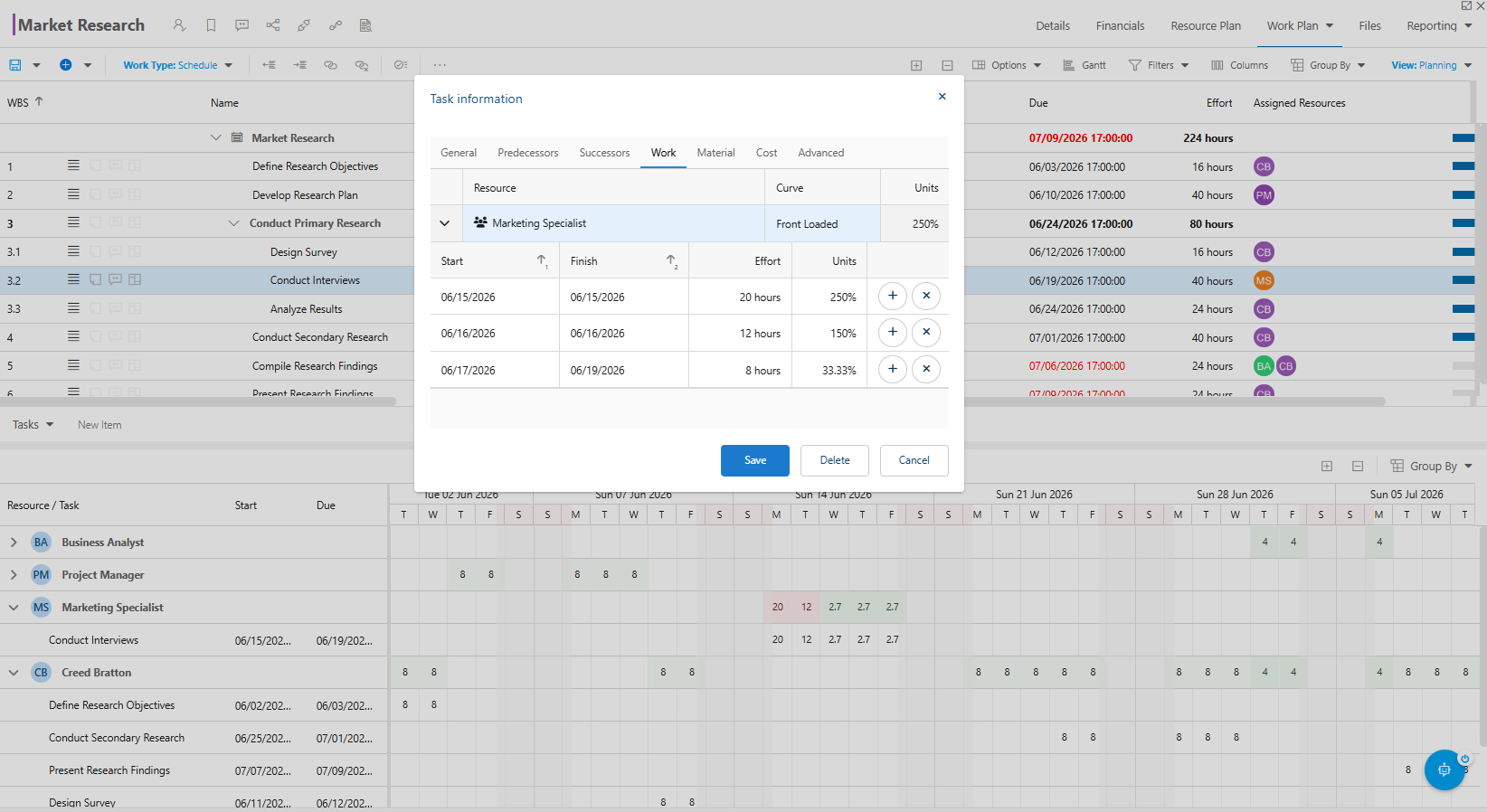1487x812 pixels.
Task: Expand all icon in resource panel toolbar
Action: click(1327, 467)
